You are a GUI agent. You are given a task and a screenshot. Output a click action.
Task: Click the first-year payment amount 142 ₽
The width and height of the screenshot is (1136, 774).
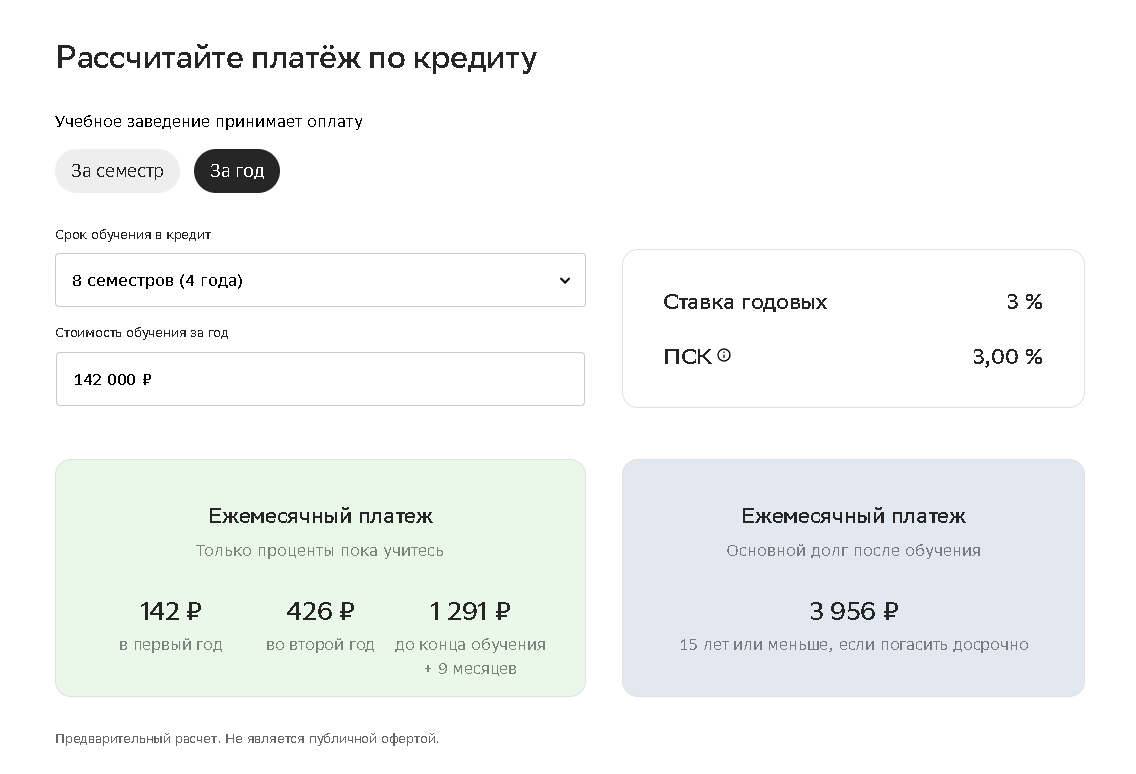(x=170, y=611)
